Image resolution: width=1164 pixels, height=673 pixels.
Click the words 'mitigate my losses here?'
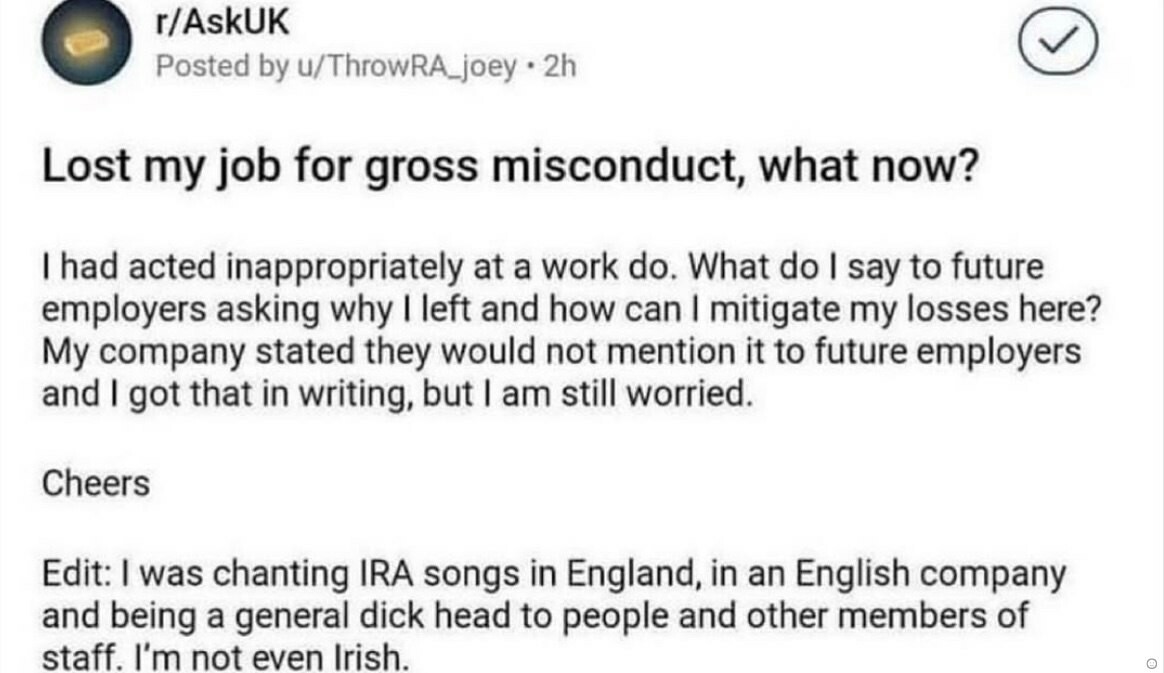tap(906, 309)
